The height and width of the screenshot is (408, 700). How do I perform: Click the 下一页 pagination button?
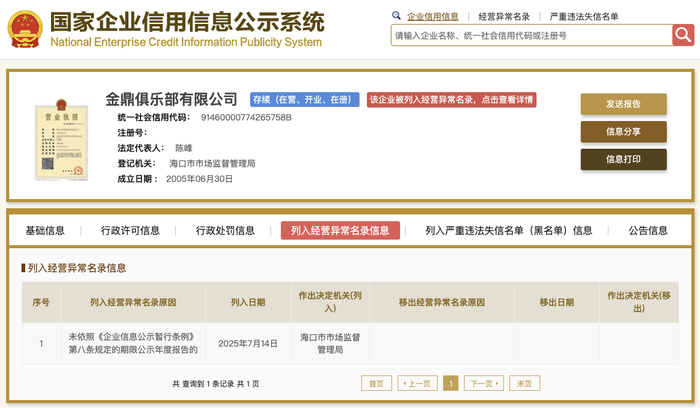pyautogui.click(x=484, y=383)
